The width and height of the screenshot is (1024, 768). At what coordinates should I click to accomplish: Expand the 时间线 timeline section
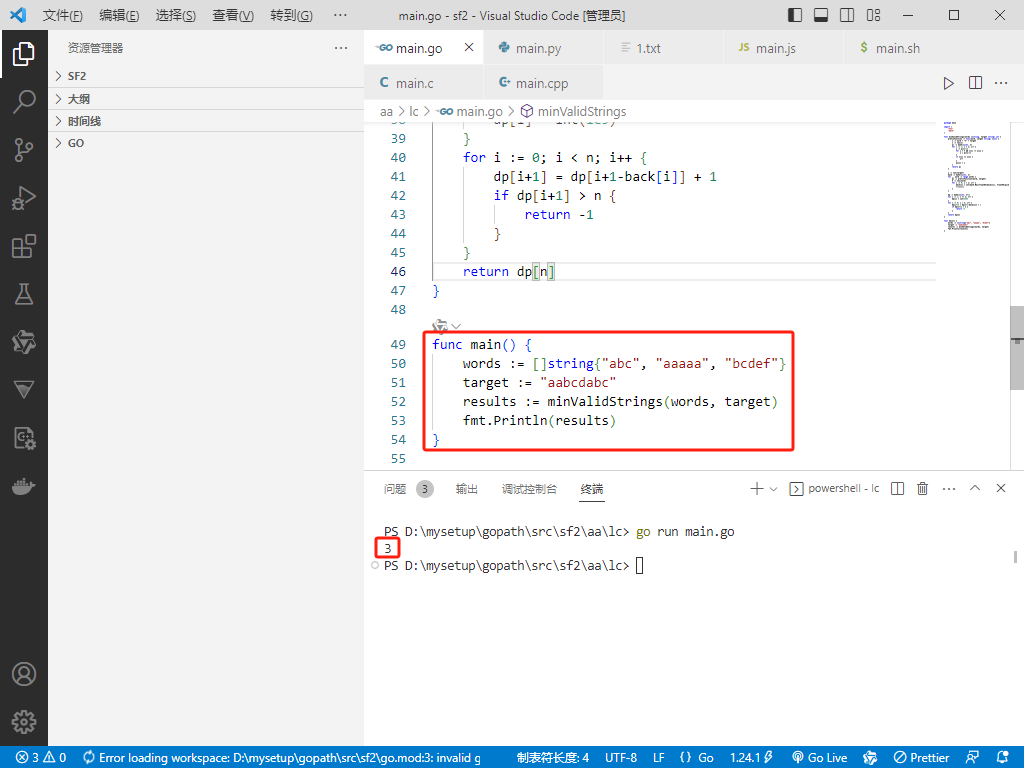pos(206,121)
